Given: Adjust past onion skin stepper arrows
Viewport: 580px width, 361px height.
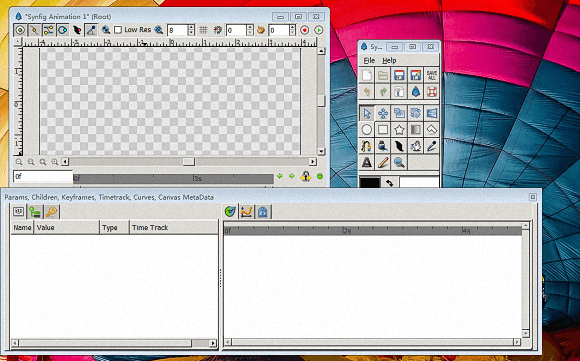Looking at the screenshot, I should [250, 30].
